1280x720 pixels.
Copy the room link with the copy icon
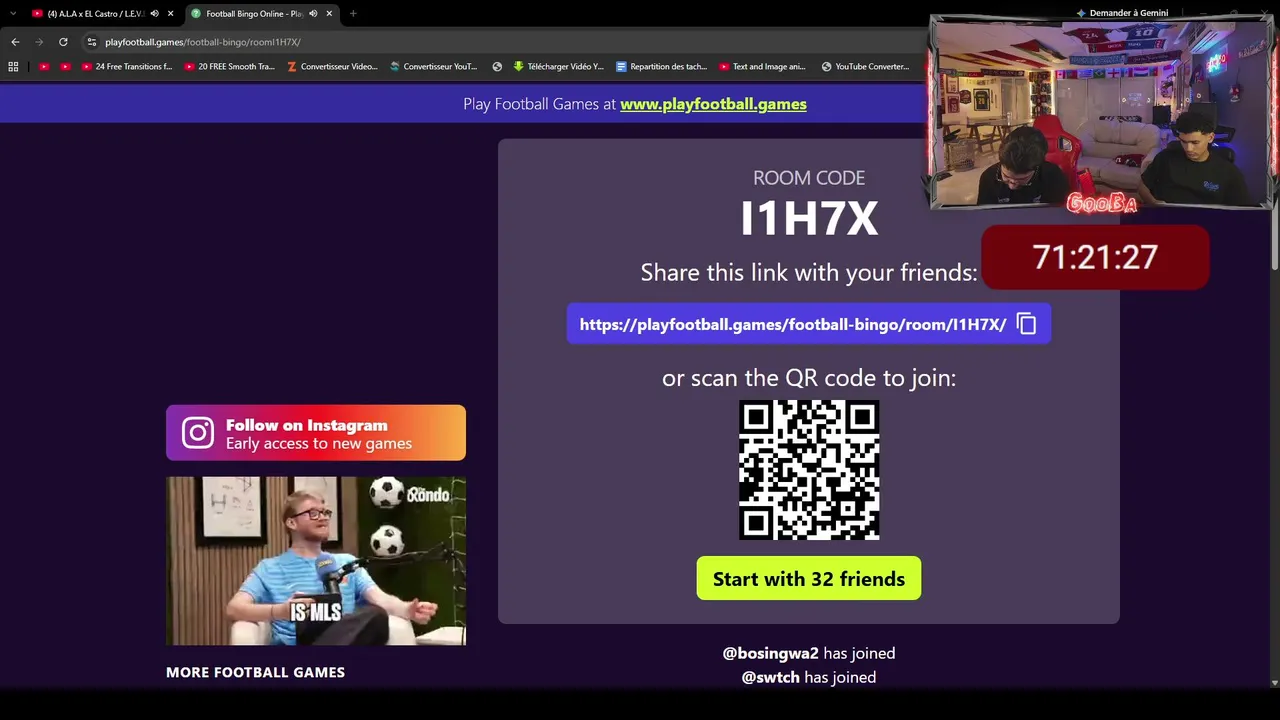click(x=1026, y=324)
